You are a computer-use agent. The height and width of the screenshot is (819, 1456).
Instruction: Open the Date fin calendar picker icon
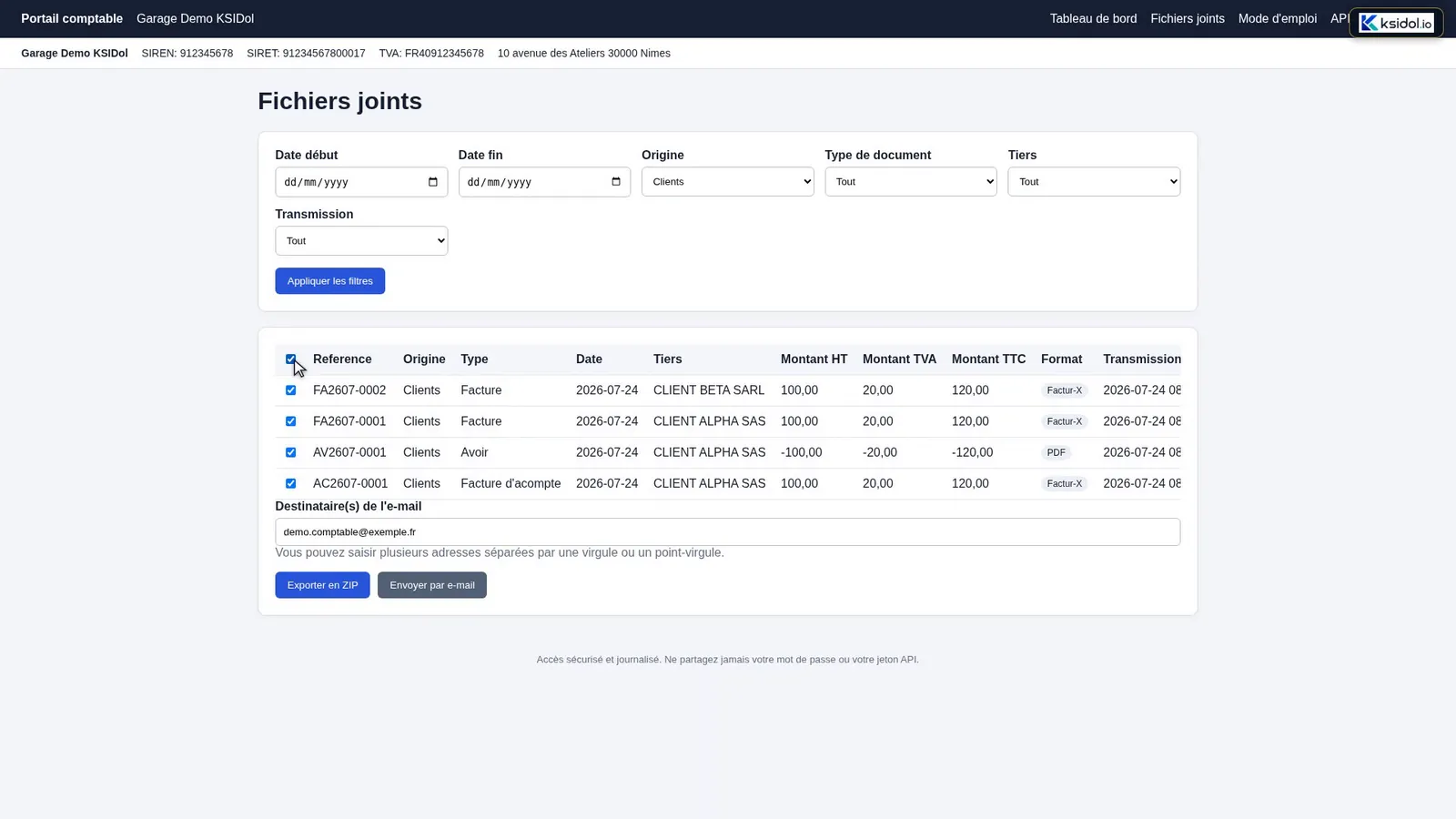point(616,182)
